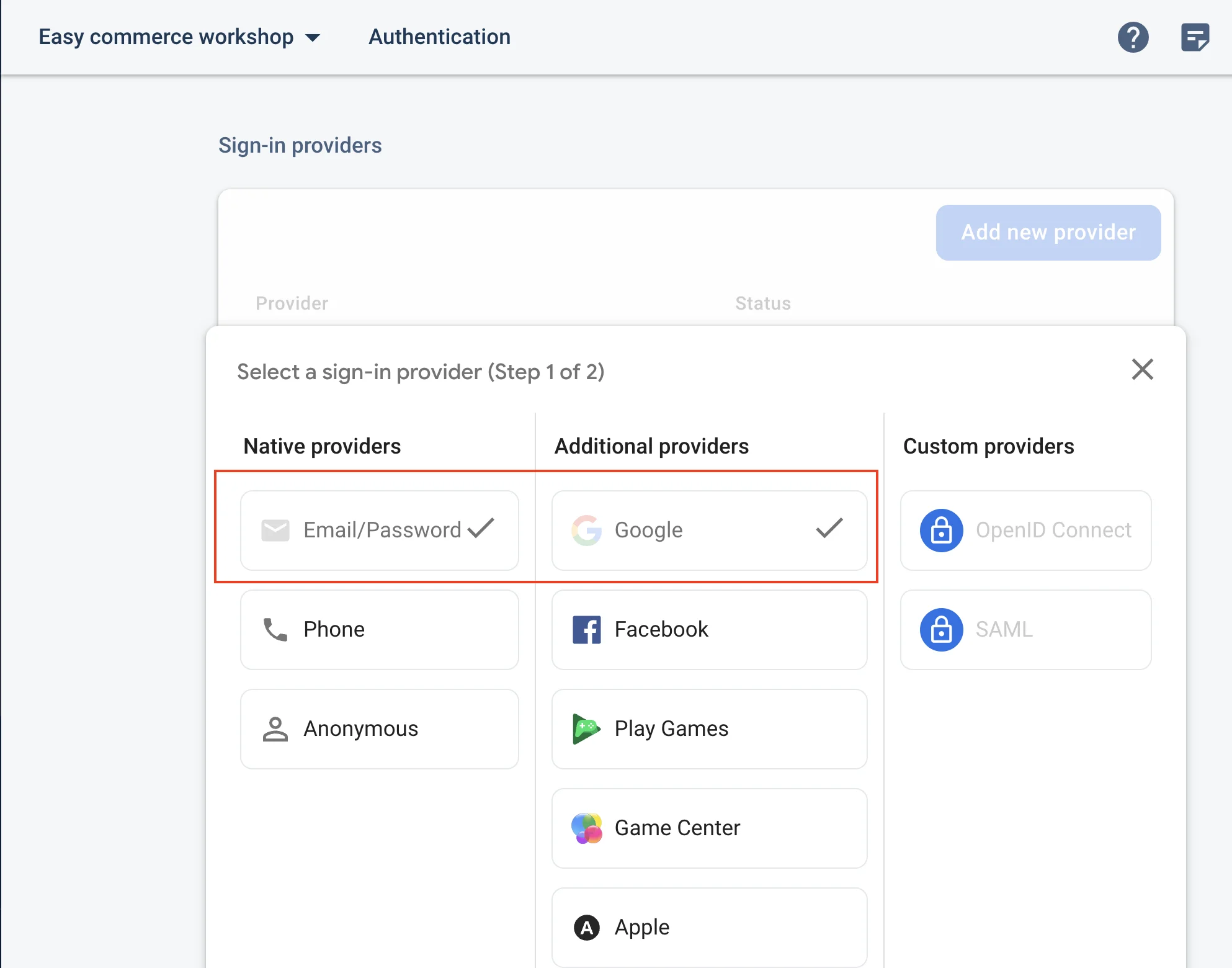Viewport: 1232px width, 968px height.
Task: Click the checkmark on Google provider
Action: point(829,528)
